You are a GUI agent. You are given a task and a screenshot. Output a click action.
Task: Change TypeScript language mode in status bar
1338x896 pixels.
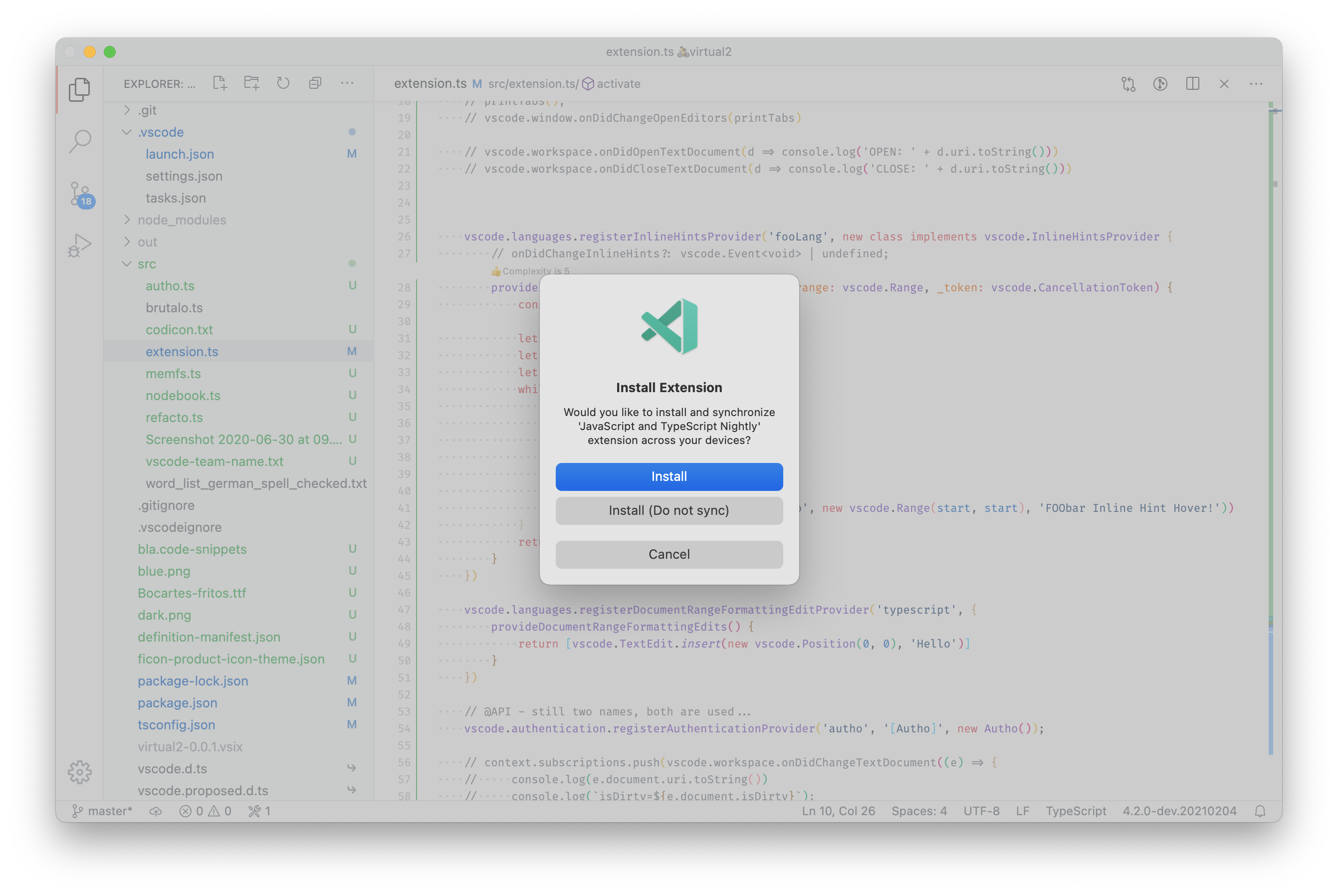(x=1076, y=811)
